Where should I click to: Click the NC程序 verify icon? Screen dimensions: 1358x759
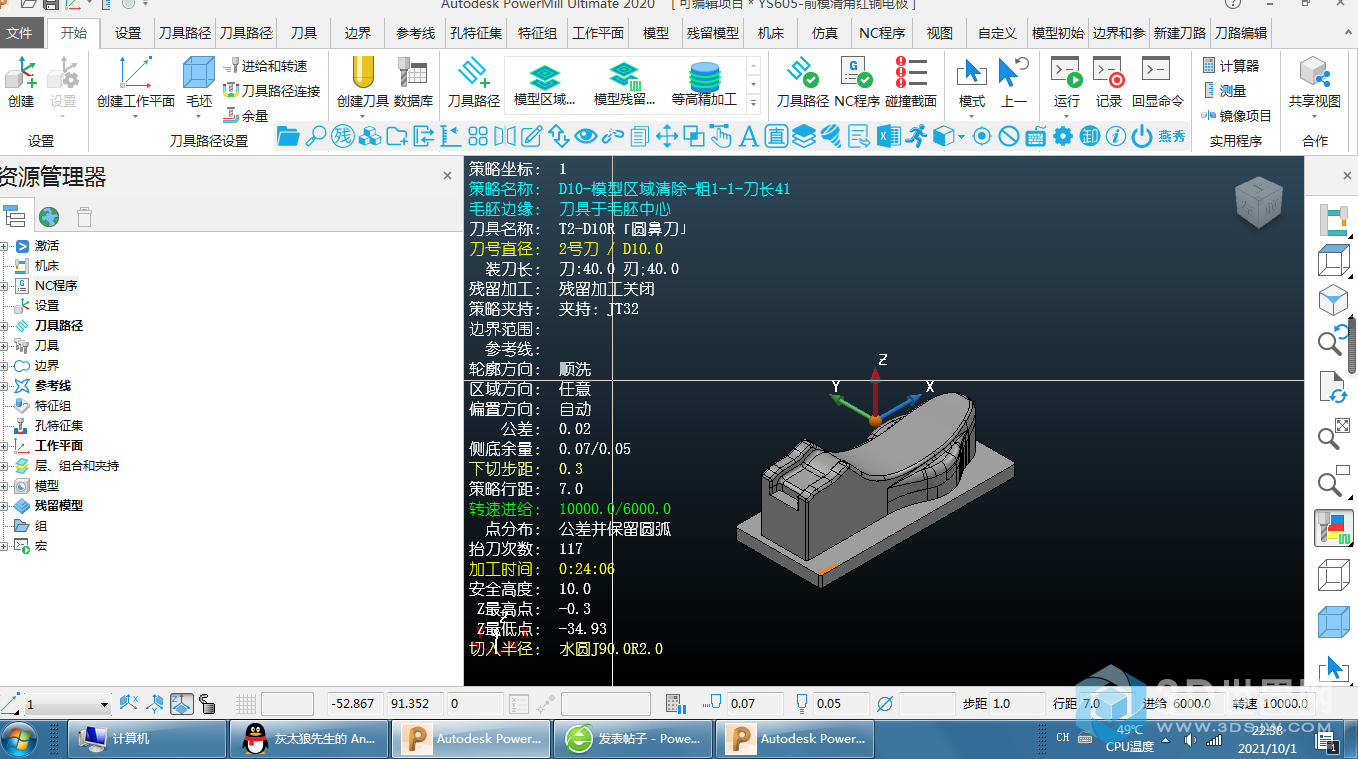[x=857, y=81]
